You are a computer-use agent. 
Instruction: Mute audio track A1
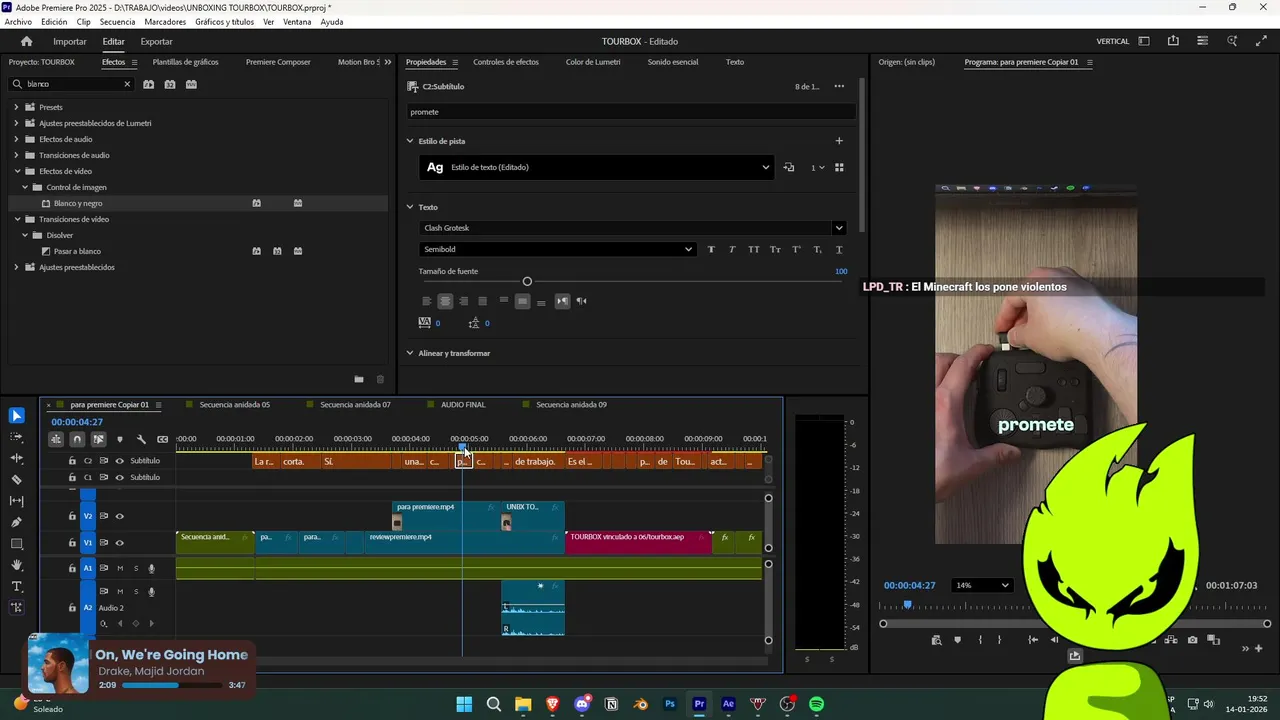(x=120, y=568)
